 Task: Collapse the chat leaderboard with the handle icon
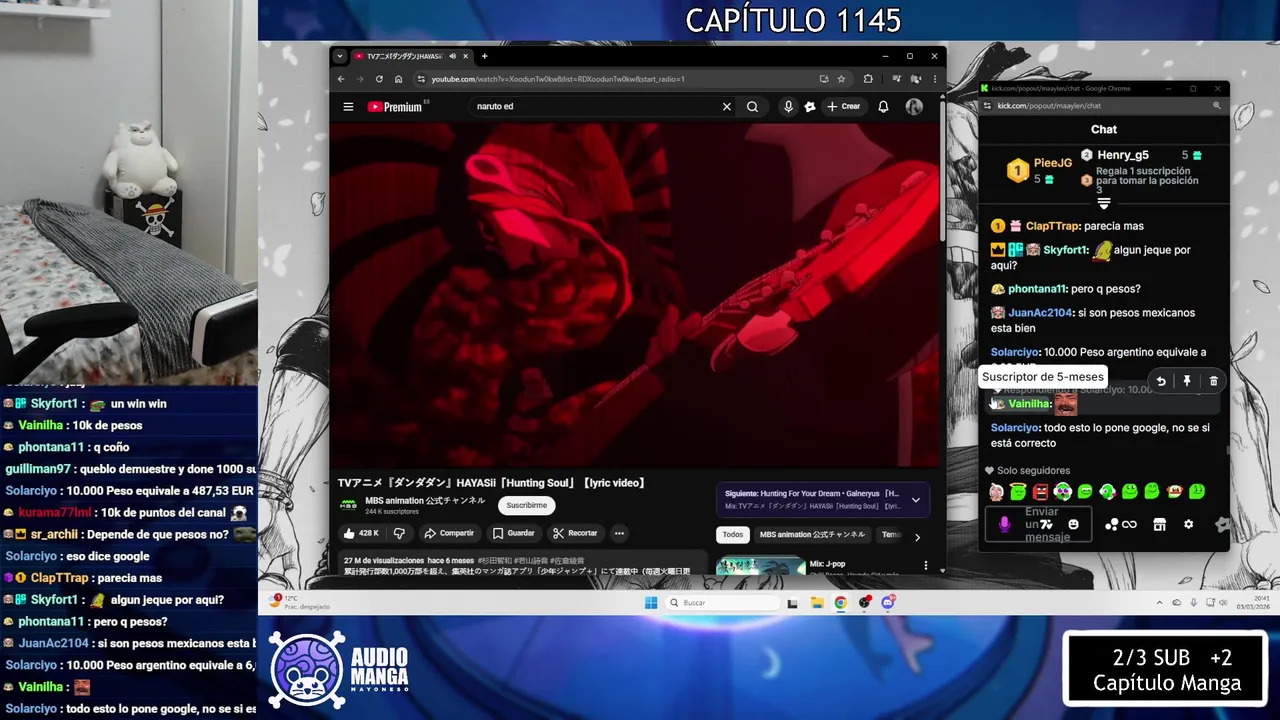[x=1104, y=203]
